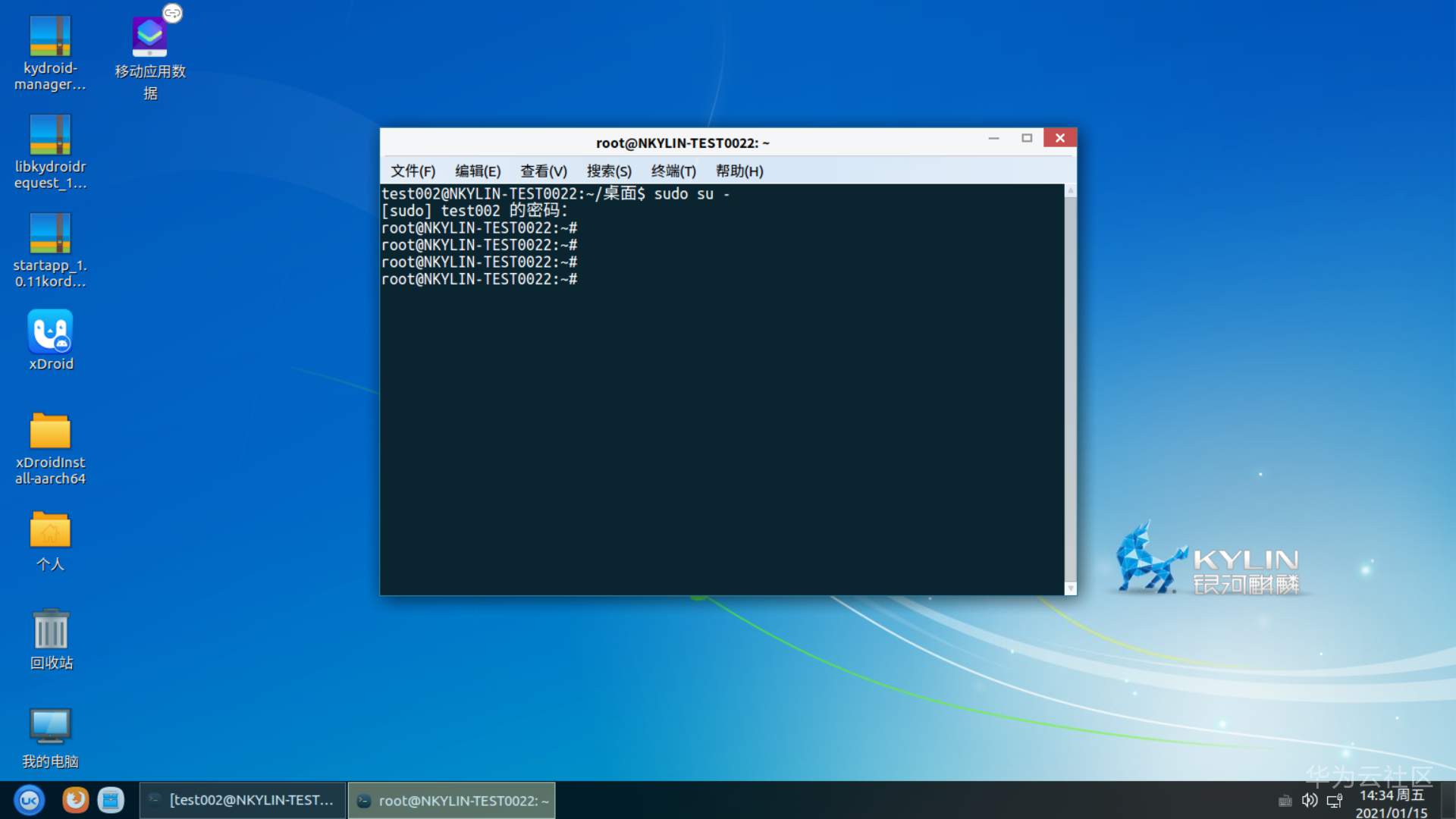Open the 我的电脑 computer icon

pos(50,726)
